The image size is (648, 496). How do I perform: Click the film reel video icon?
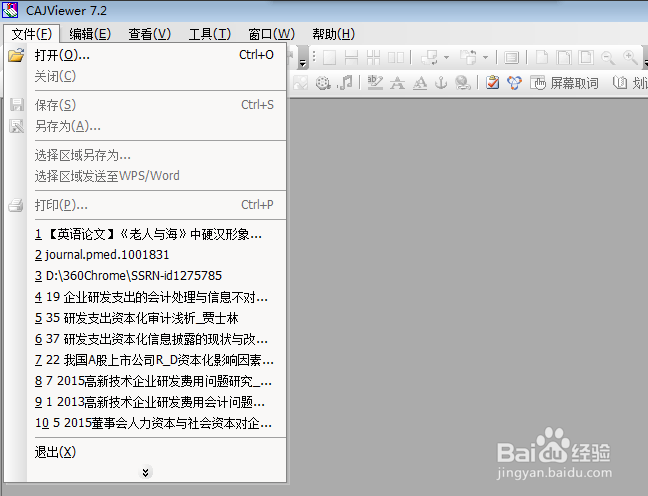[x=323, y=83]
